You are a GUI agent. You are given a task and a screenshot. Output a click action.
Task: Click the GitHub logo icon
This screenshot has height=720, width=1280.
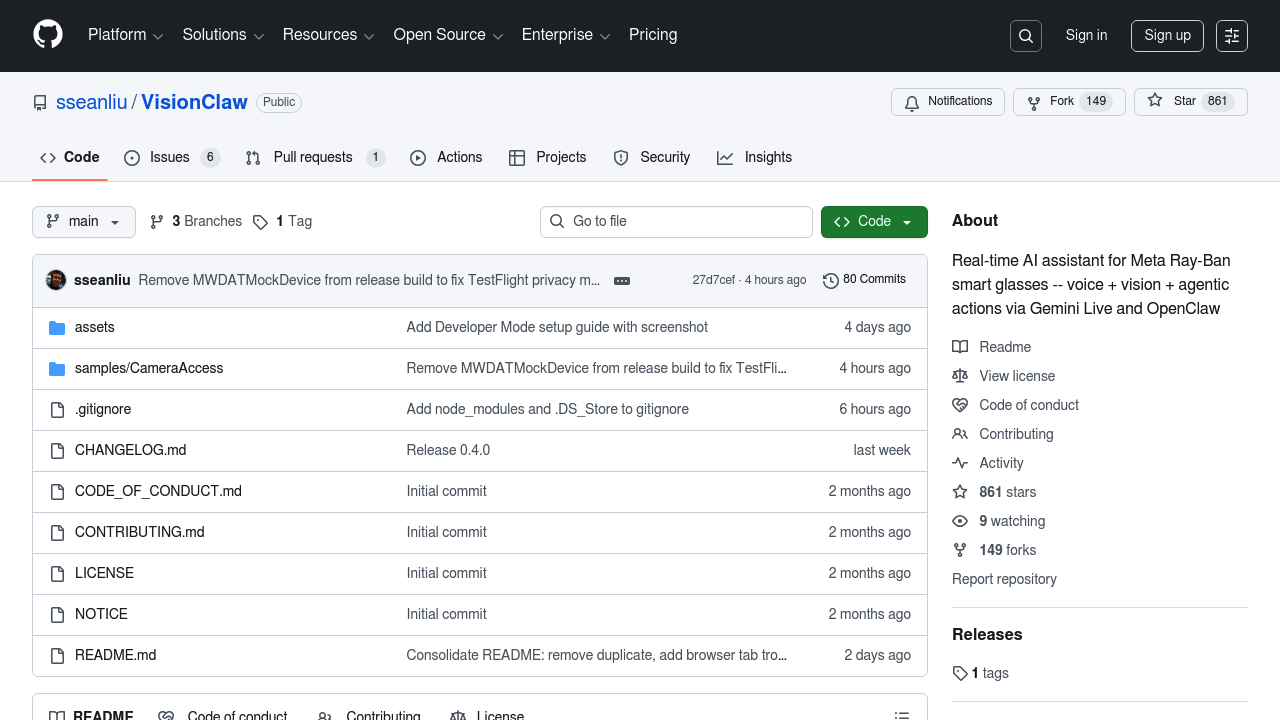[x=48, y=35]
